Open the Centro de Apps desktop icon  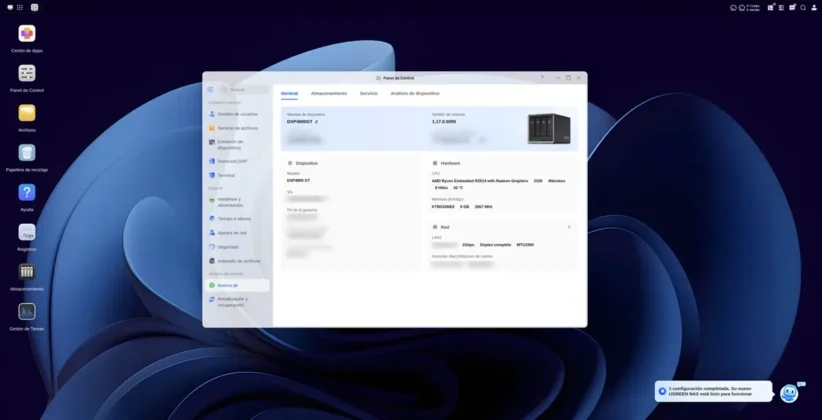[x=27, y=34]
